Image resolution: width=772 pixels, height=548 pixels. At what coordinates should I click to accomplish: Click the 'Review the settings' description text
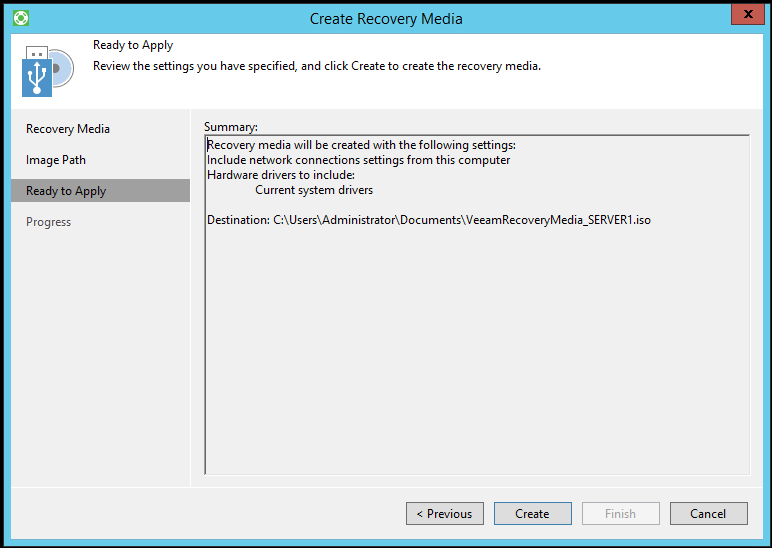[x=317, y=66]
